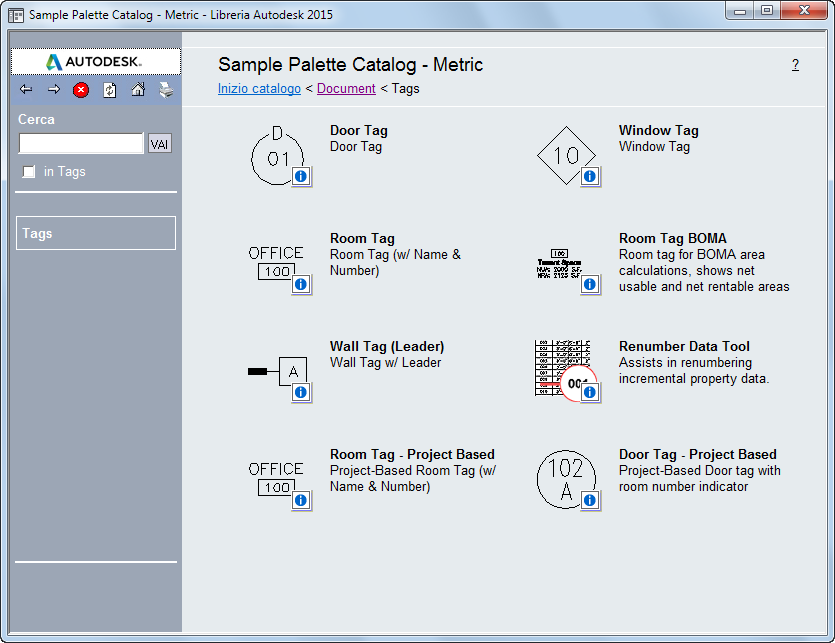This screenshot has height=643, width=835.
Task: Open info badge on Room Tag
Action: point(301,284)
